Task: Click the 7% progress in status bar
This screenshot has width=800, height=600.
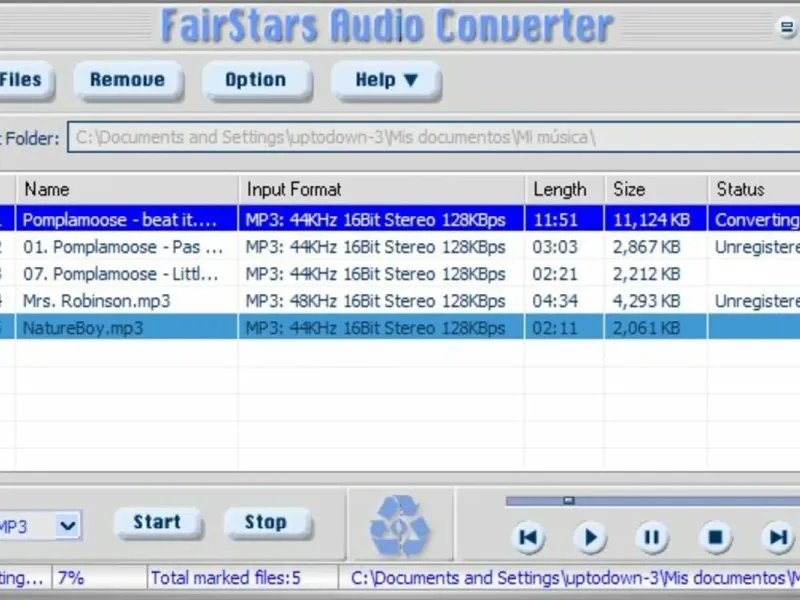Action: click(99, 578)
